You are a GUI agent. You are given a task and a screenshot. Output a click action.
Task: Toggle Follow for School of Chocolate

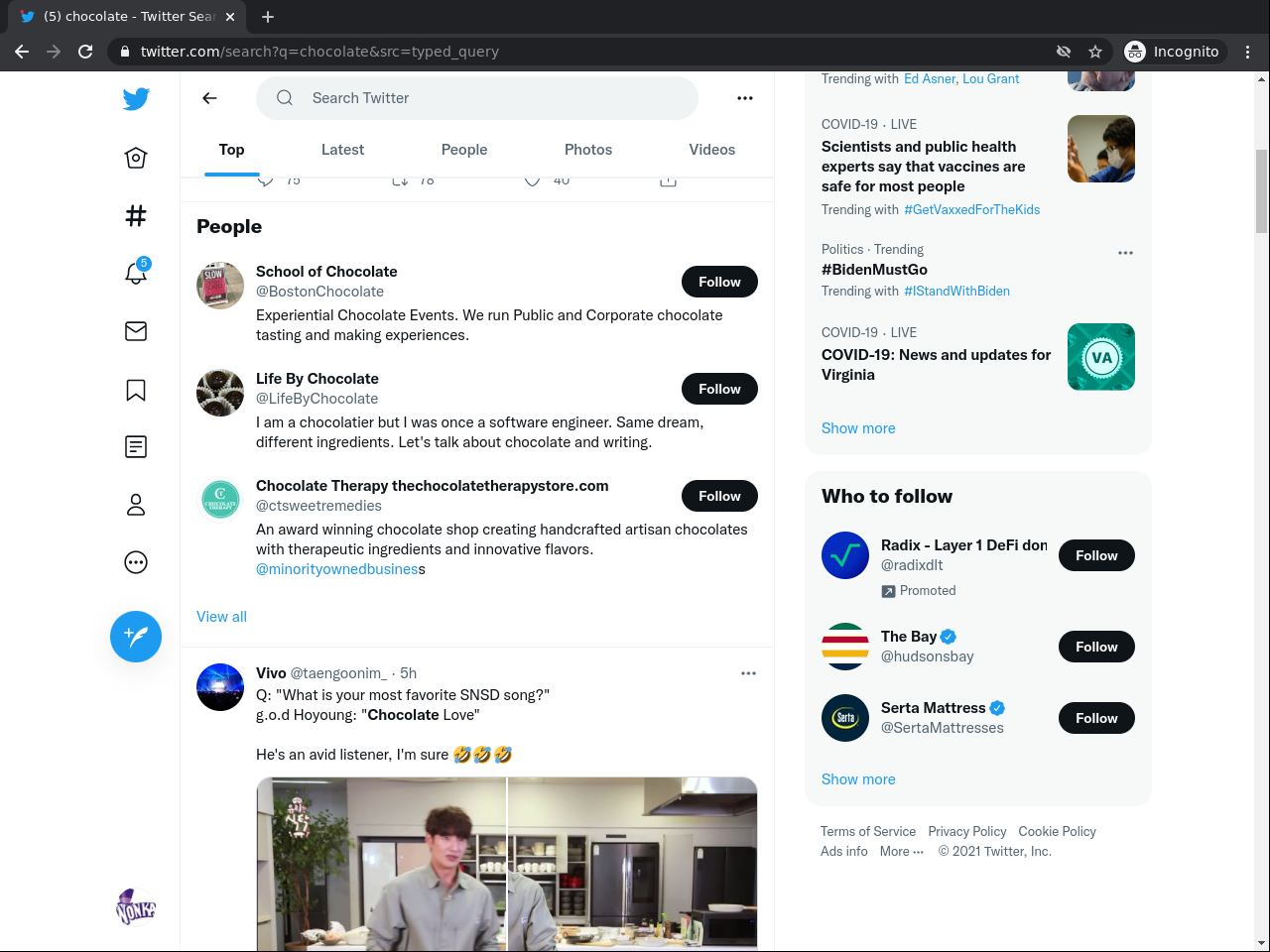click(x=719, y=282)
